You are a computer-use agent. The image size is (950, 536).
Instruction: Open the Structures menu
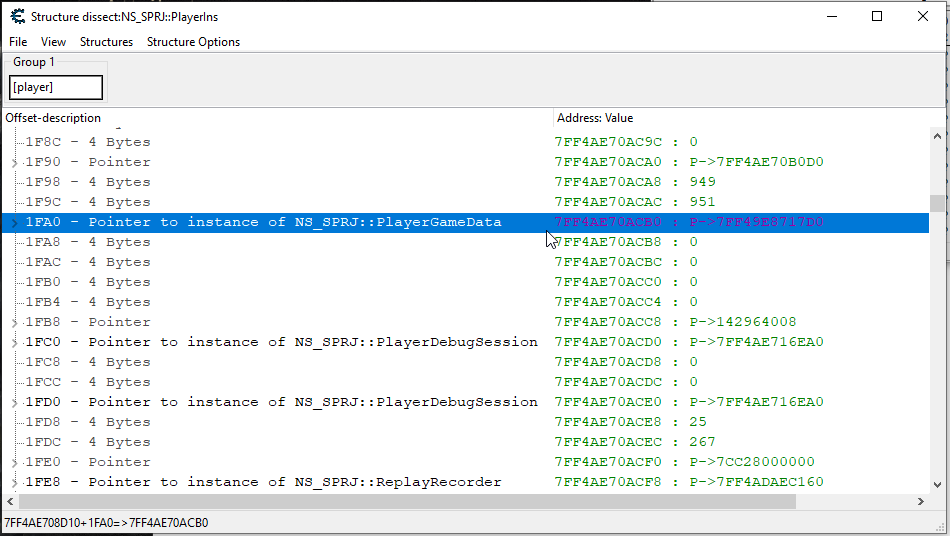(106, 42)
